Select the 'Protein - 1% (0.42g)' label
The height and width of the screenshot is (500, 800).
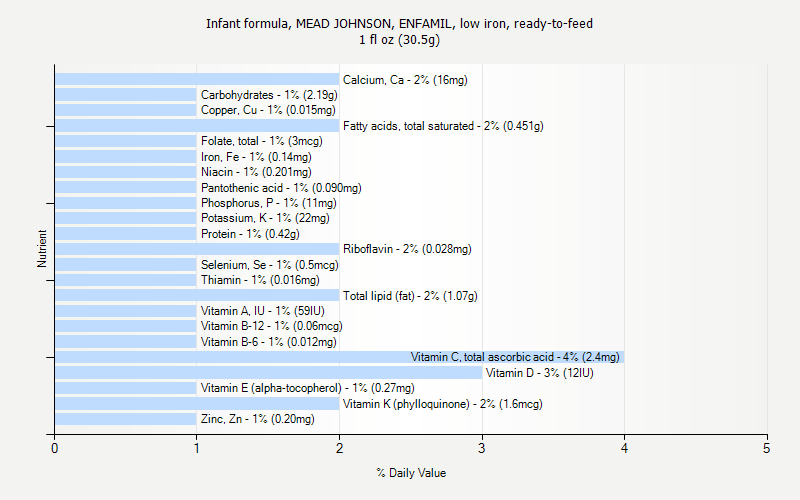pos(250,234)
